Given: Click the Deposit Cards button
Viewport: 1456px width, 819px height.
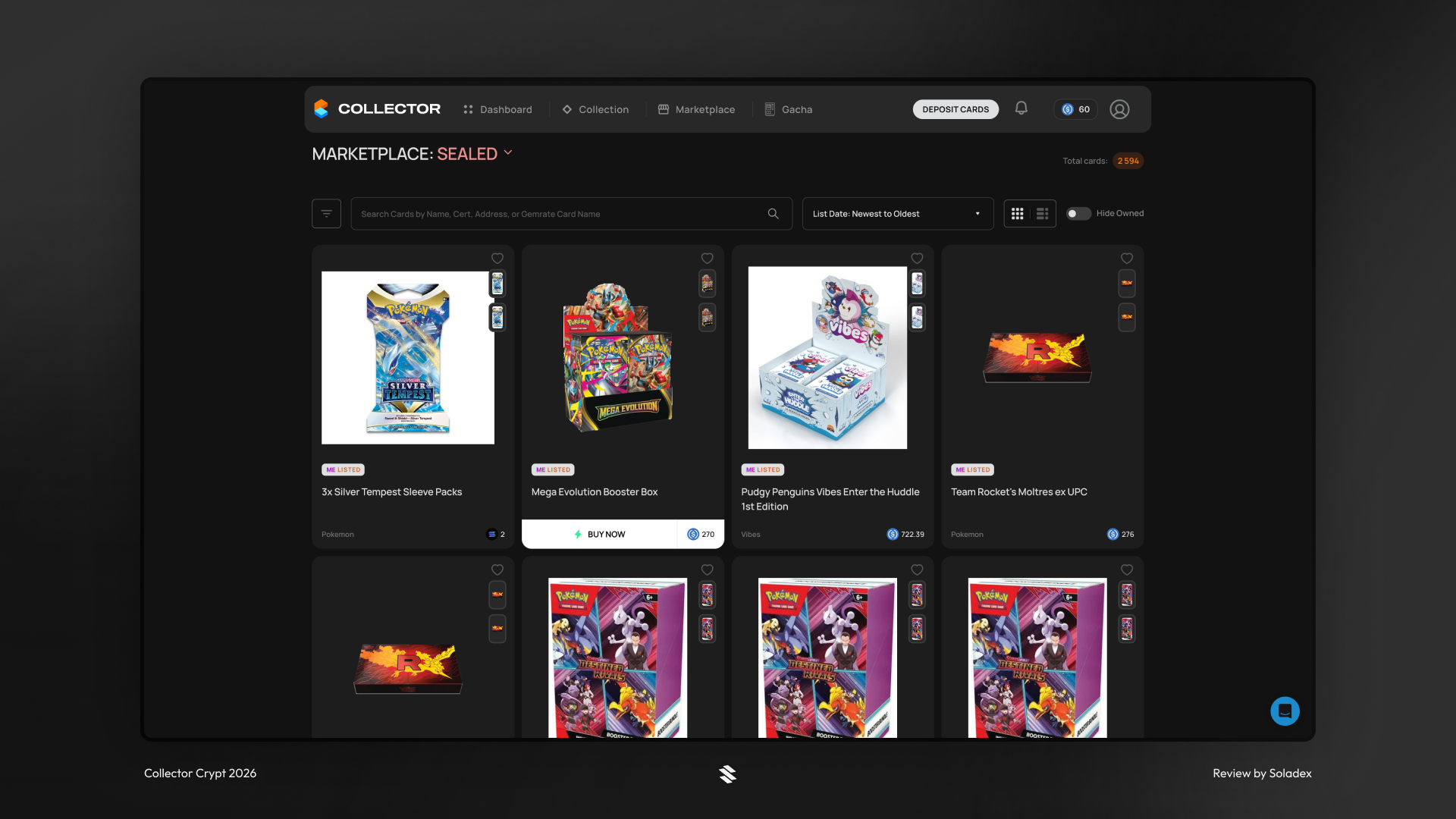Looking at the screenshot, I should click(x=955, y=109).
